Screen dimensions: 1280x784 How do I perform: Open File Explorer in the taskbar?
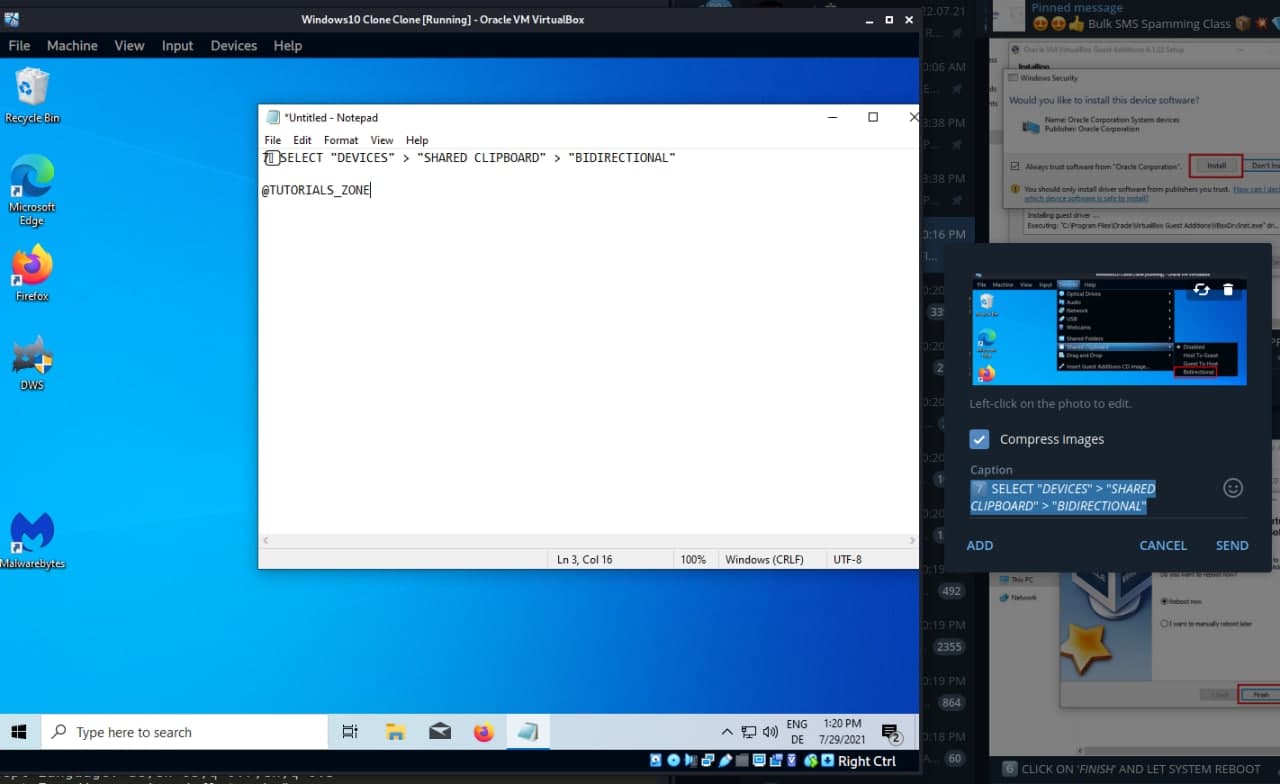(395, 732)
